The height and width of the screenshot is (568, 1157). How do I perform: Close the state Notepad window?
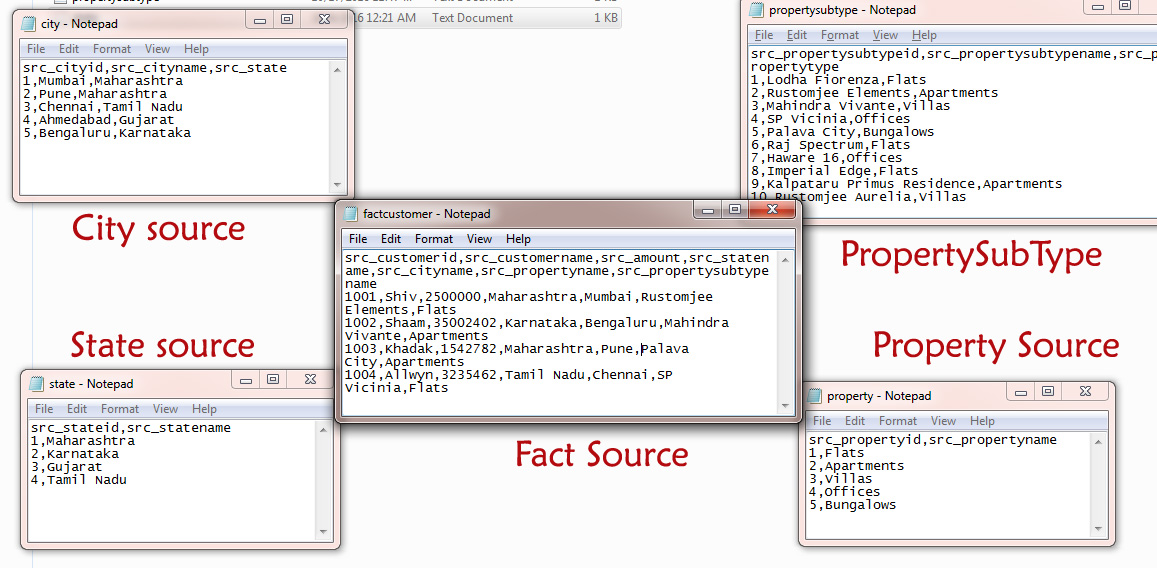pyautogui.click(x=310, y=380)
